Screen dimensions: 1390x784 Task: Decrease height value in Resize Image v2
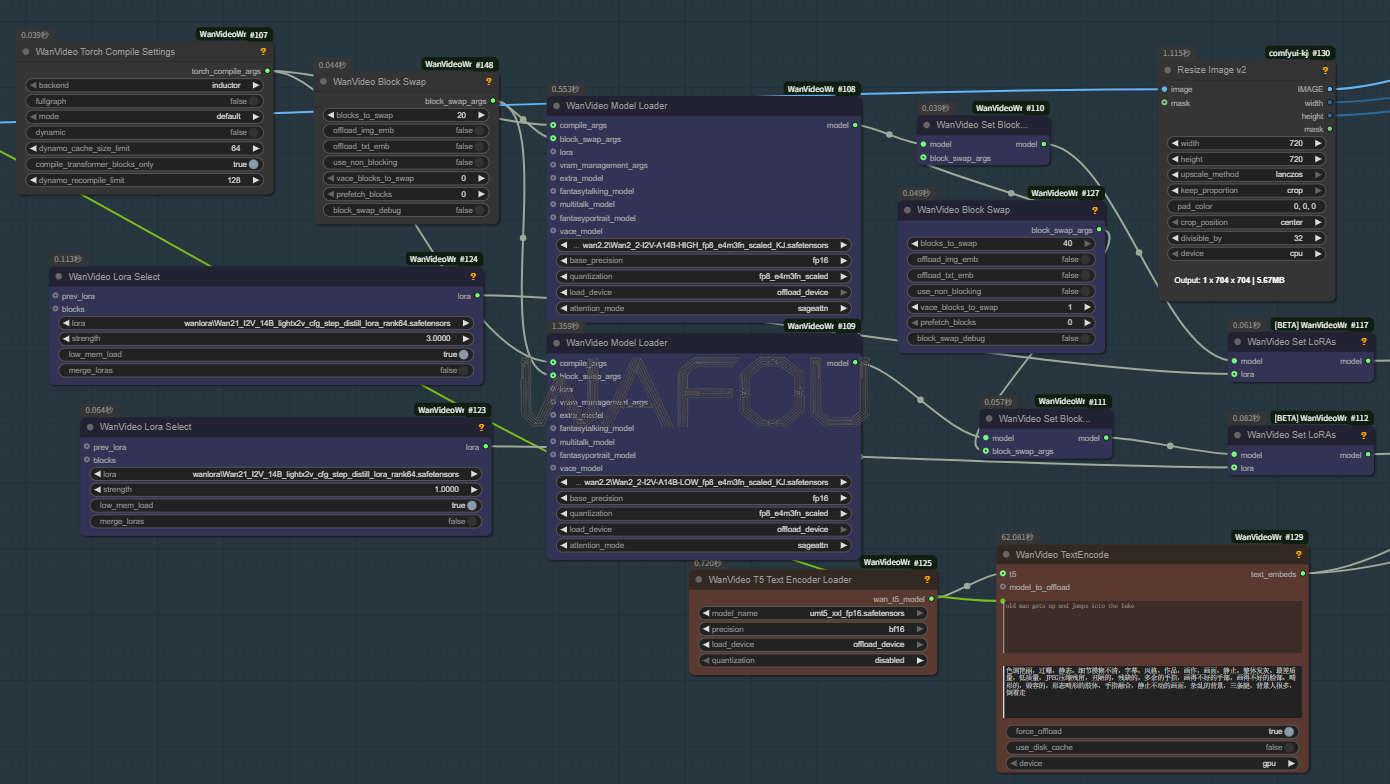(x=1175, y=159)
